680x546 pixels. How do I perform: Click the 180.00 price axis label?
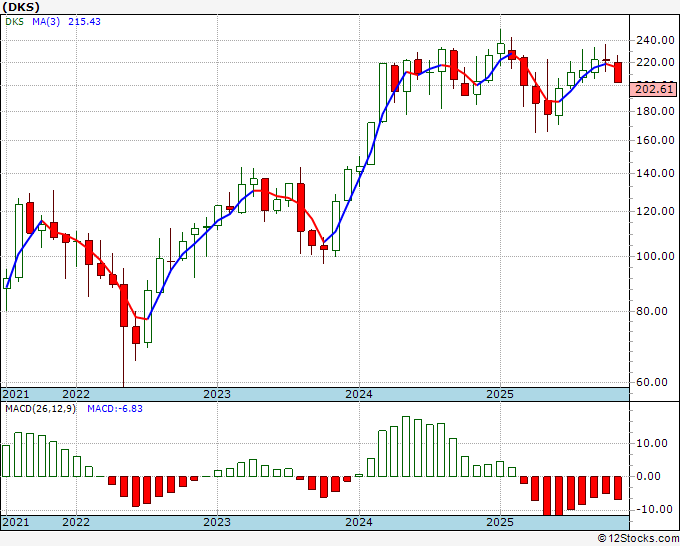[x=655, y=111]
